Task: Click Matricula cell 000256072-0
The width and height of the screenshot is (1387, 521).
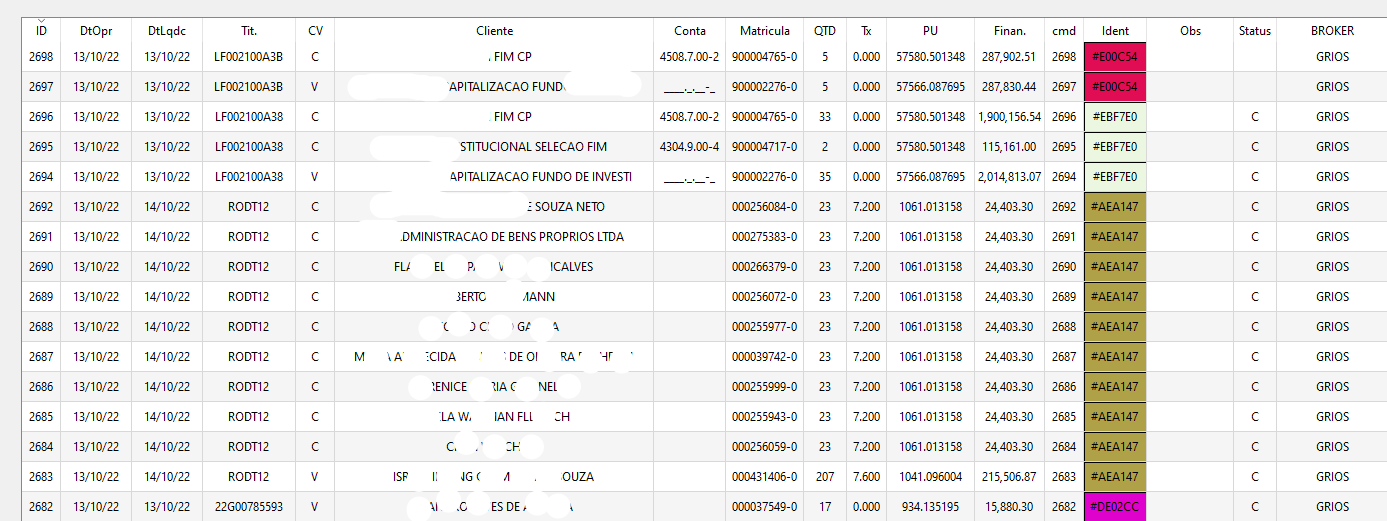Action: (765, 297)
